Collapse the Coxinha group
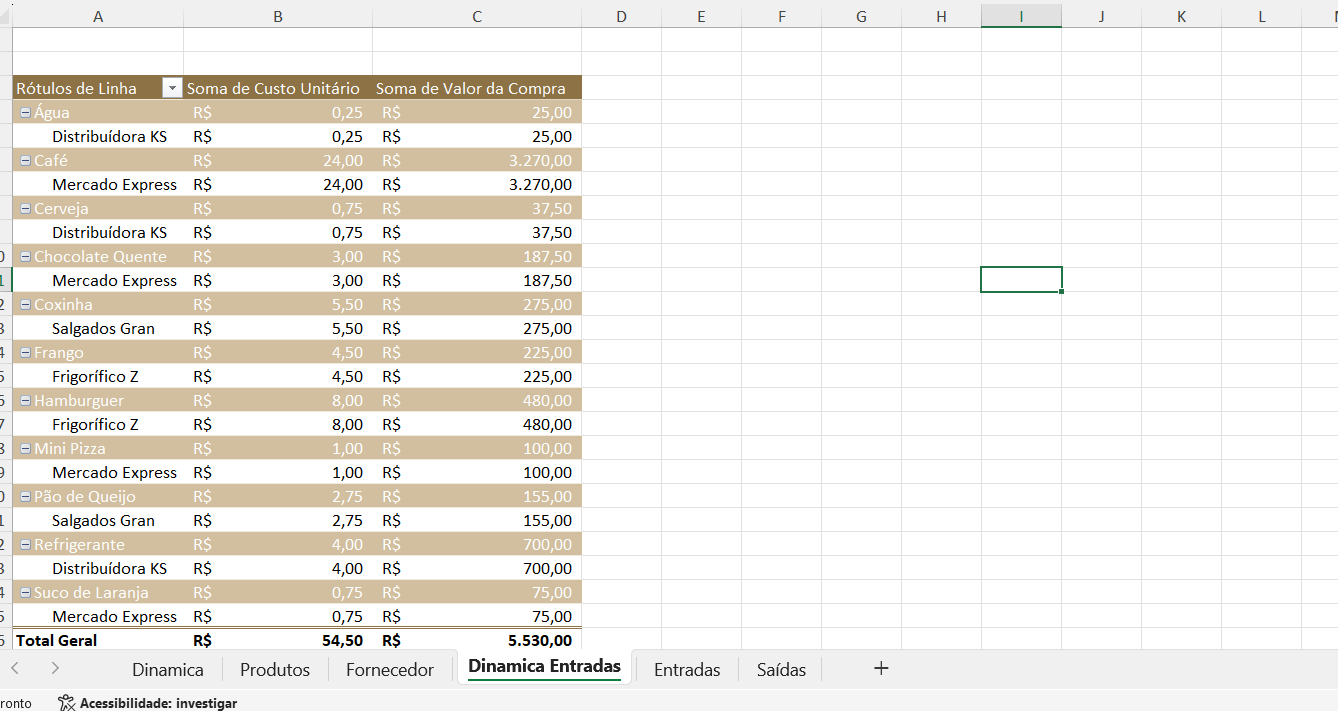Screen dimensions: 1338x711 pyautogui.click(x=26, y=305)
